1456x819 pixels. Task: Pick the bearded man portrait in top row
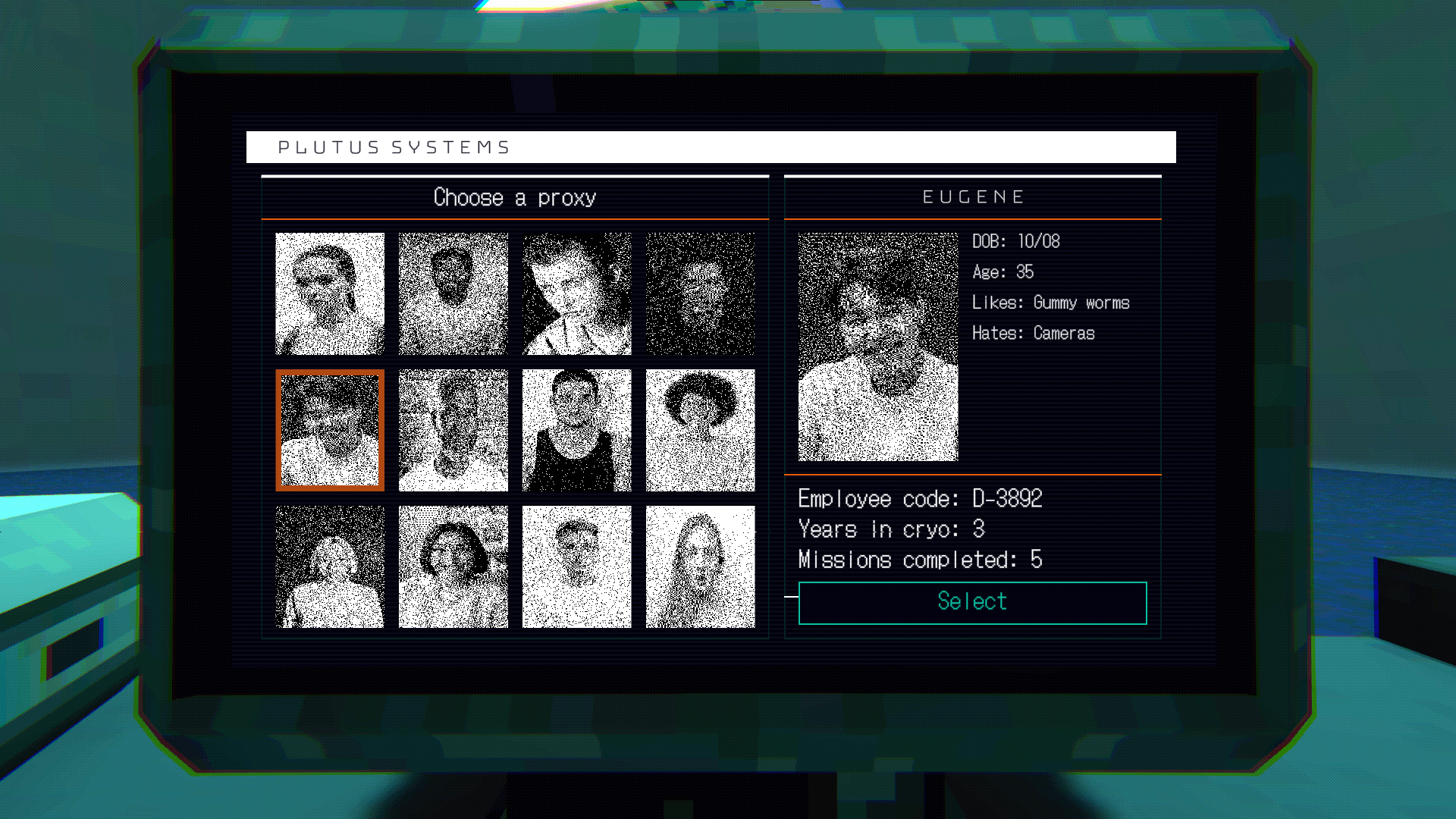453,293
